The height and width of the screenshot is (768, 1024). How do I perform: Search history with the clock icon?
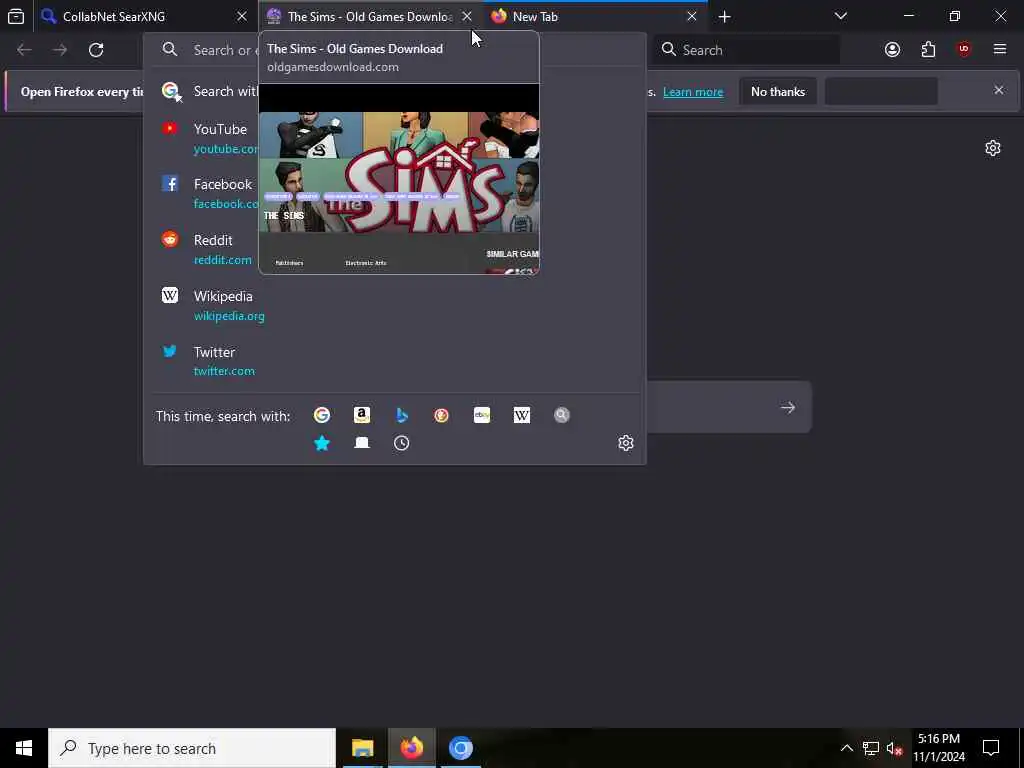(x=402, y=443)
